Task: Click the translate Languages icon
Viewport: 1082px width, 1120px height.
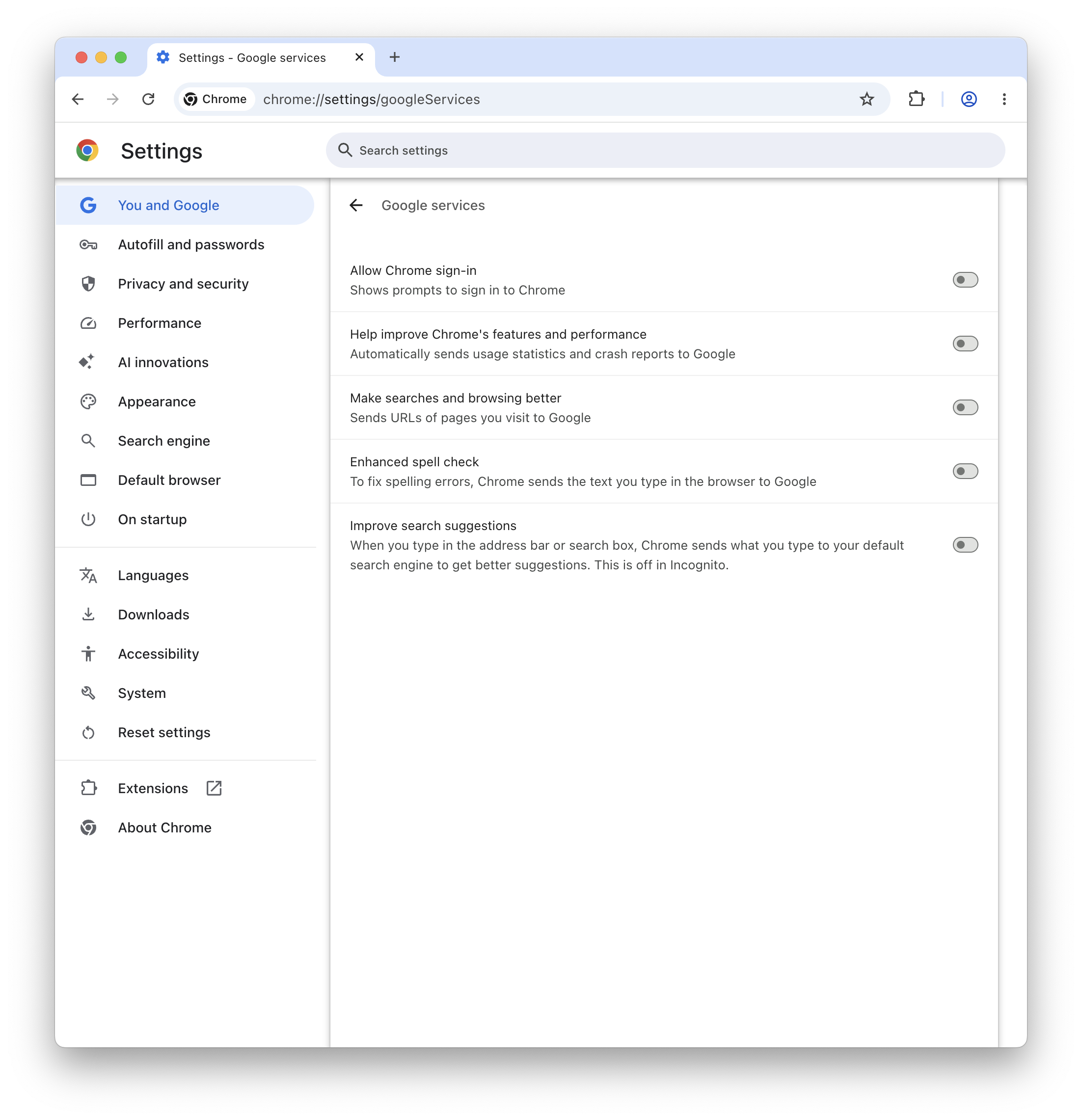Action: (x=88, y=575)
